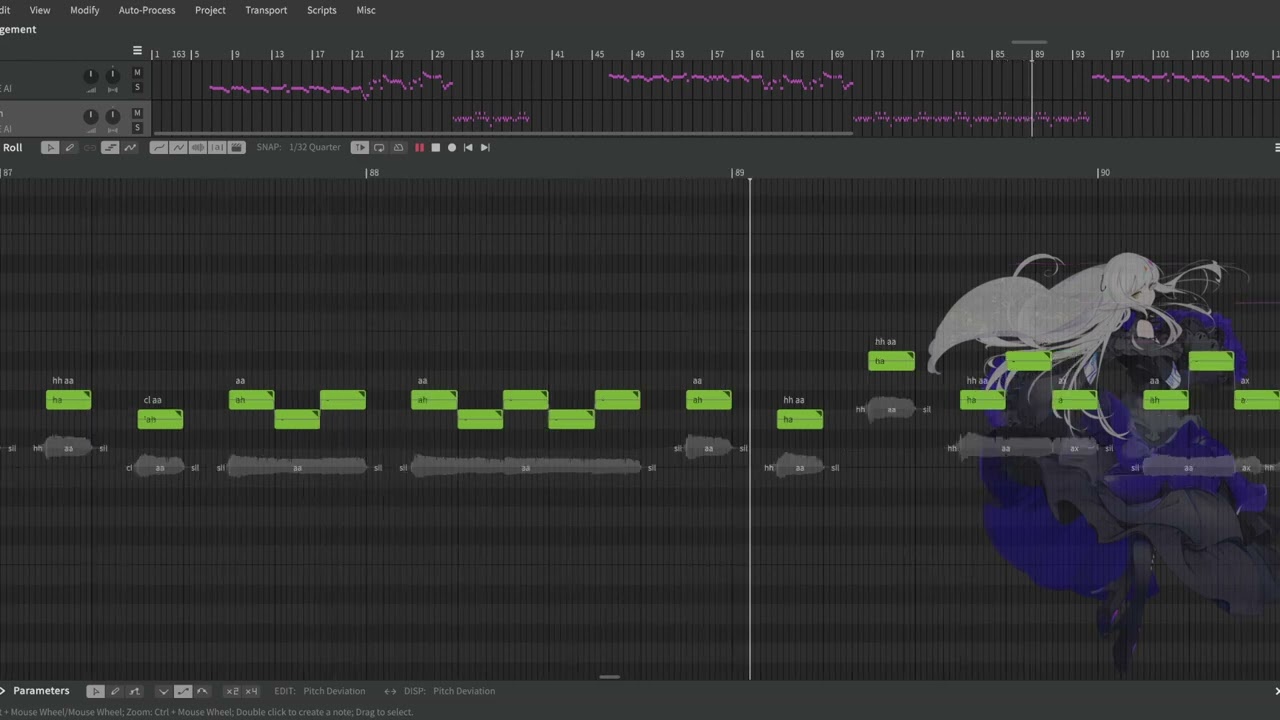The image size is (1280, 720).
Task: Solo the first track
Action: 137,88
